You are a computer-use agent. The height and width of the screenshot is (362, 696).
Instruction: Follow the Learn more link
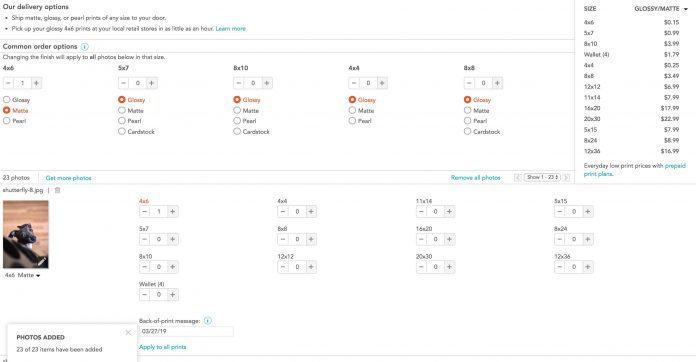point(230,28)
